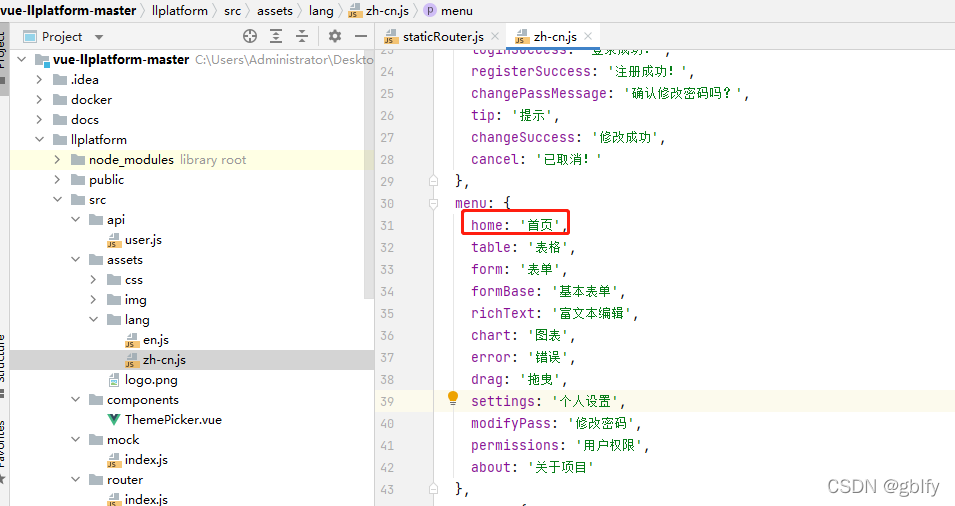Expand the docs folder arrow
Image resolution: width=955 pixels, height=506 pixels.
click(40, 119)
